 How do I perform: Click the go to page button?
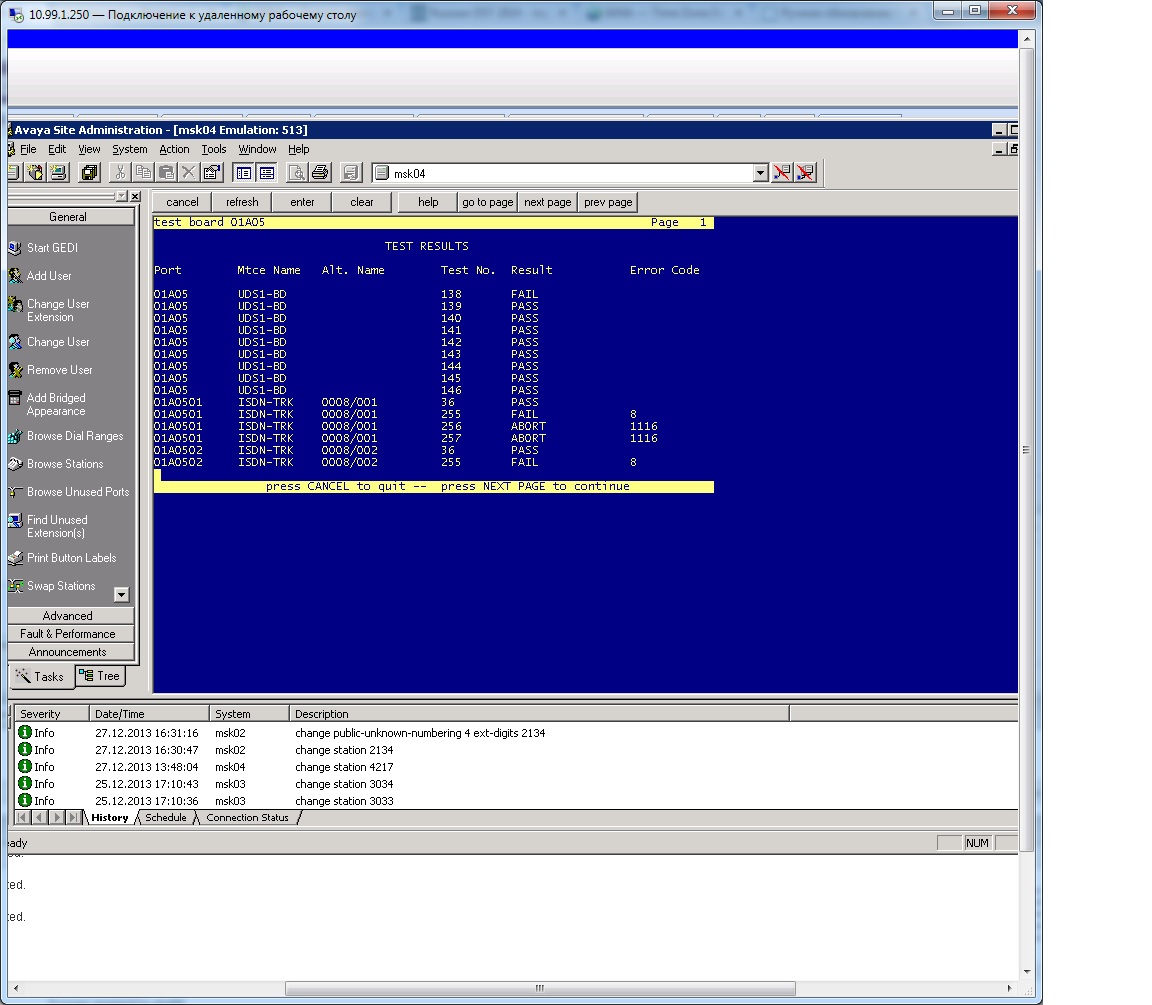[x=487, y=202]
